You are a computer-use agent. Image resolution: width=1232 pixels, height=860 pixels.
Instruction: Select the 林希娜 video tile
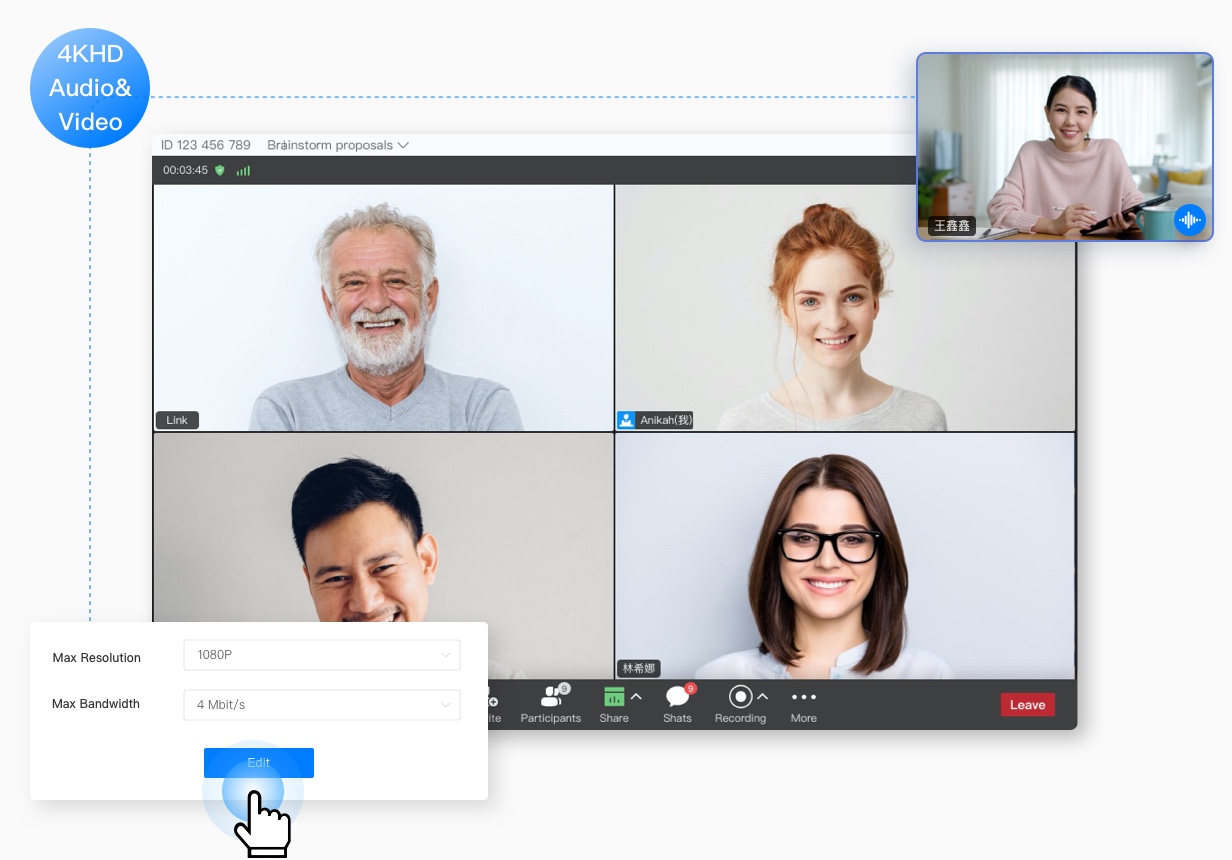pyautogui.click(x=845, y=555)
